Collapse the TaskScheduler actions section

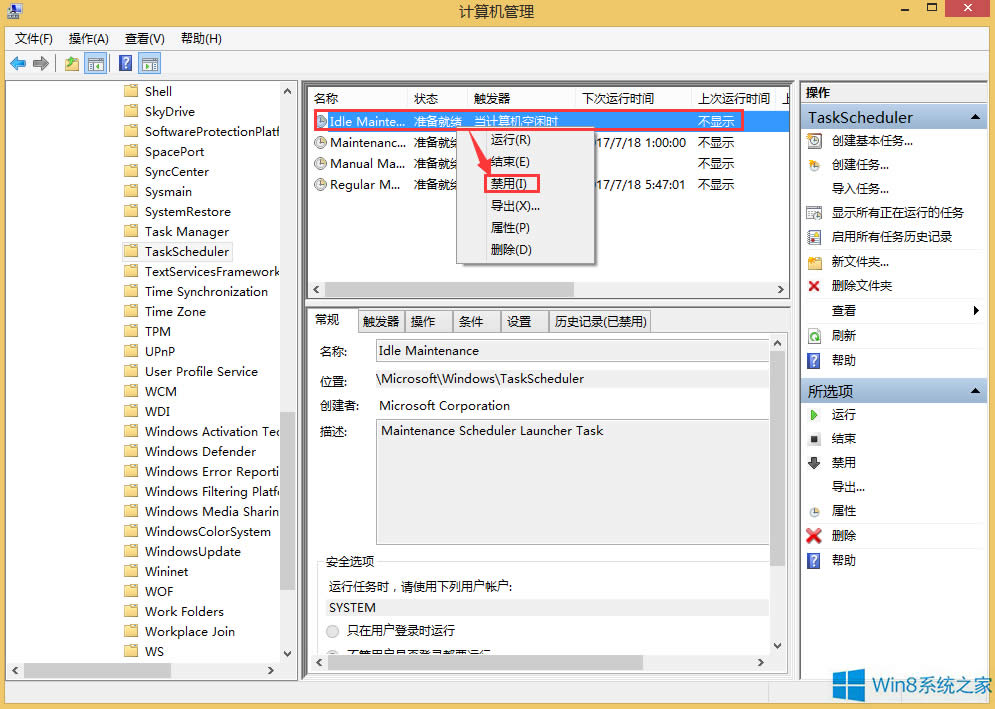point(977,117)
